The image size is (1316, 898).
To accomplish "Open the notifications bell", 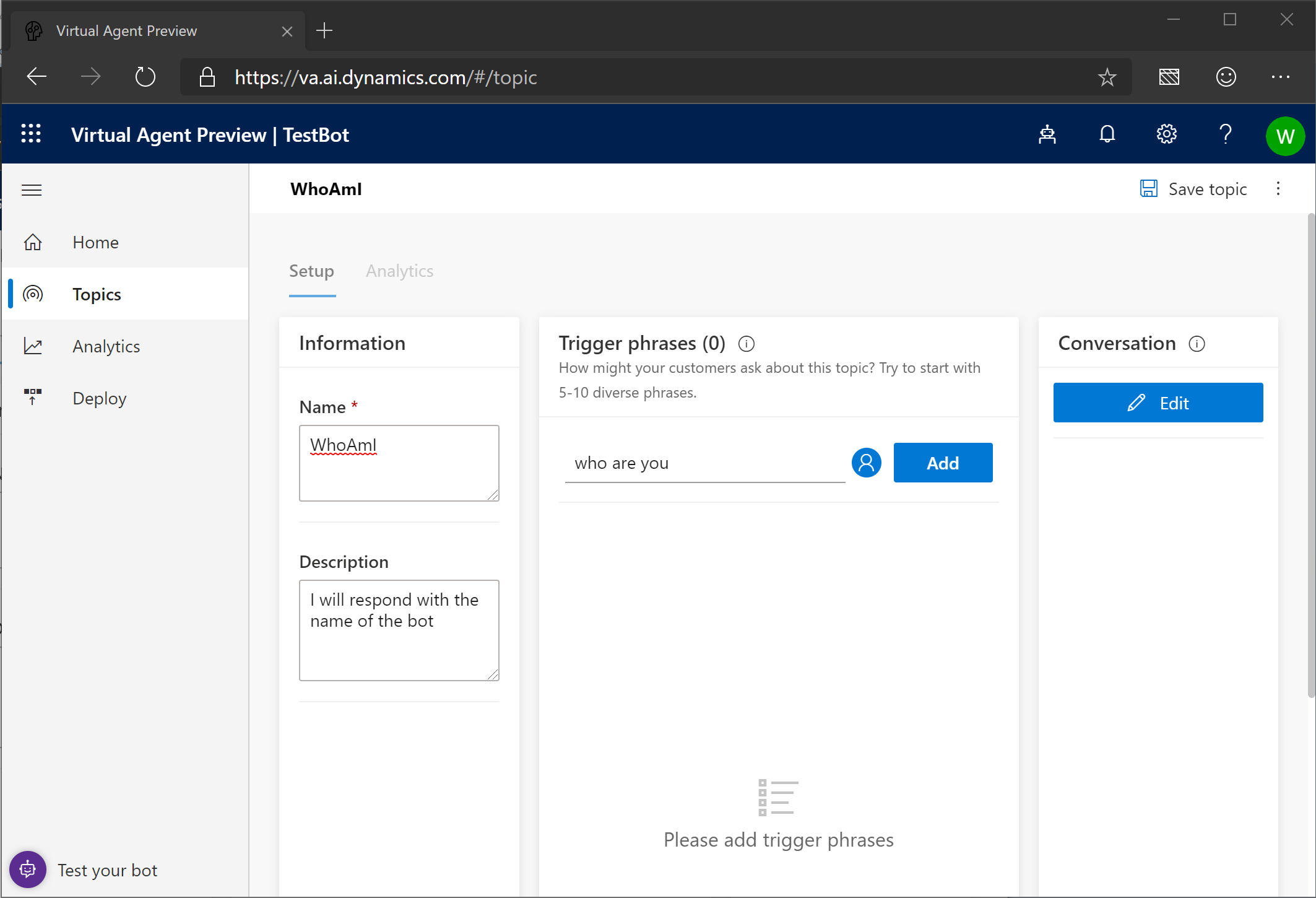I will 1107,134.
